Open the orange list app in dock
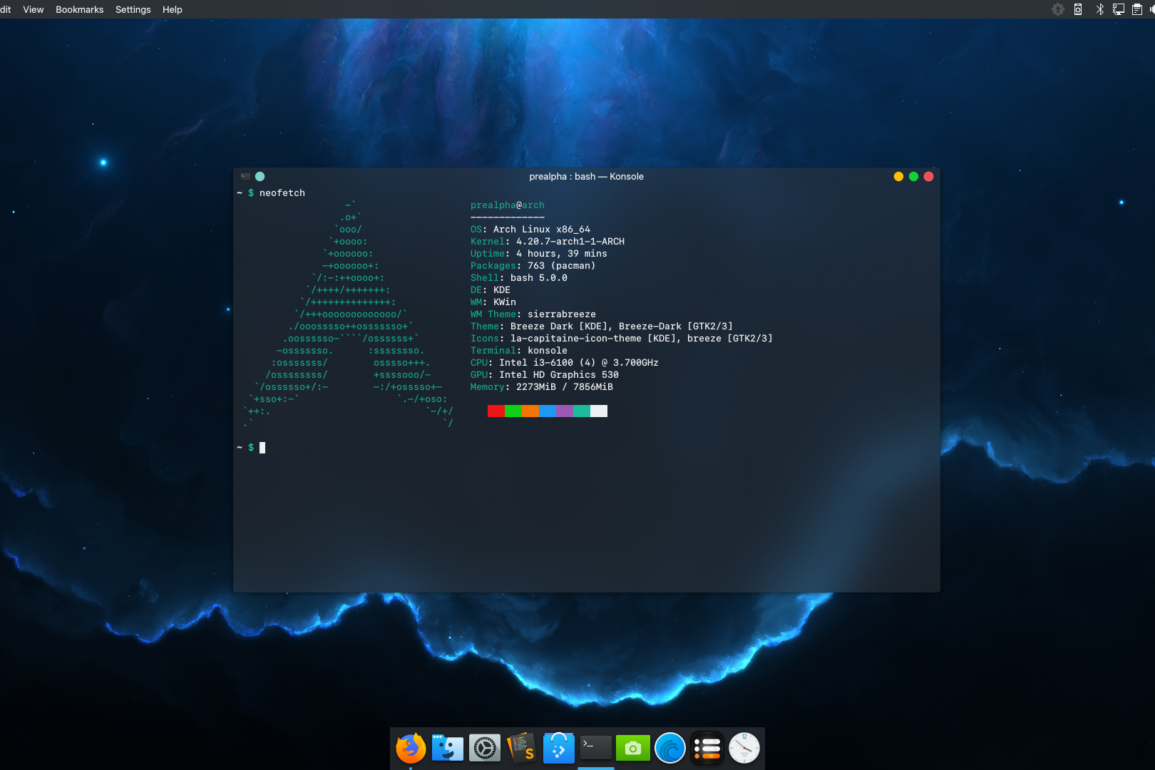 pyautogui.click(x=707, y=748)
